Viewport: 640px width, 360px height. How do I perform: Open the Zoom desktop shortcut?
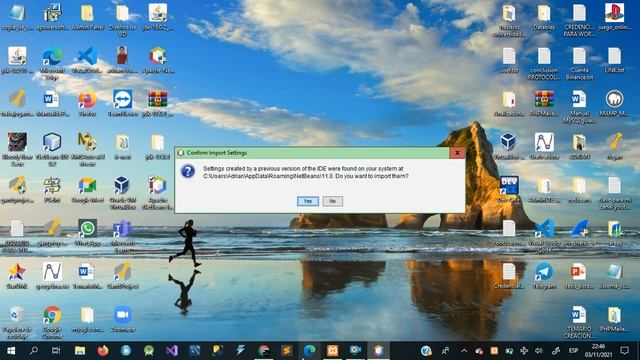pos(122,319)
